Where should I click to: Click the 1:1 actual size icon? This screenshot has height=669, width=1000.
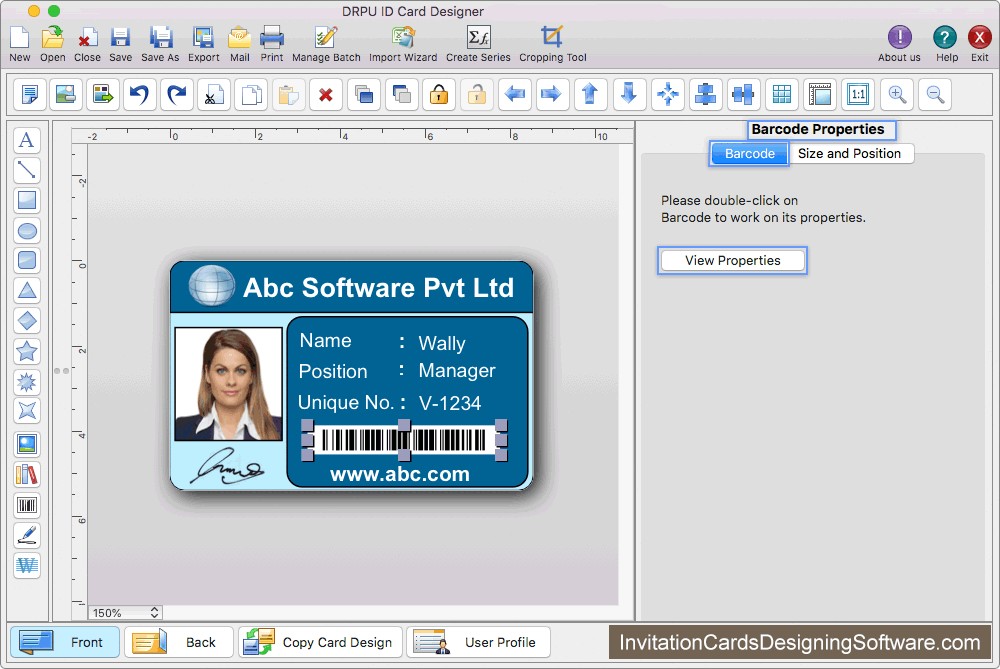pos(858,95)
